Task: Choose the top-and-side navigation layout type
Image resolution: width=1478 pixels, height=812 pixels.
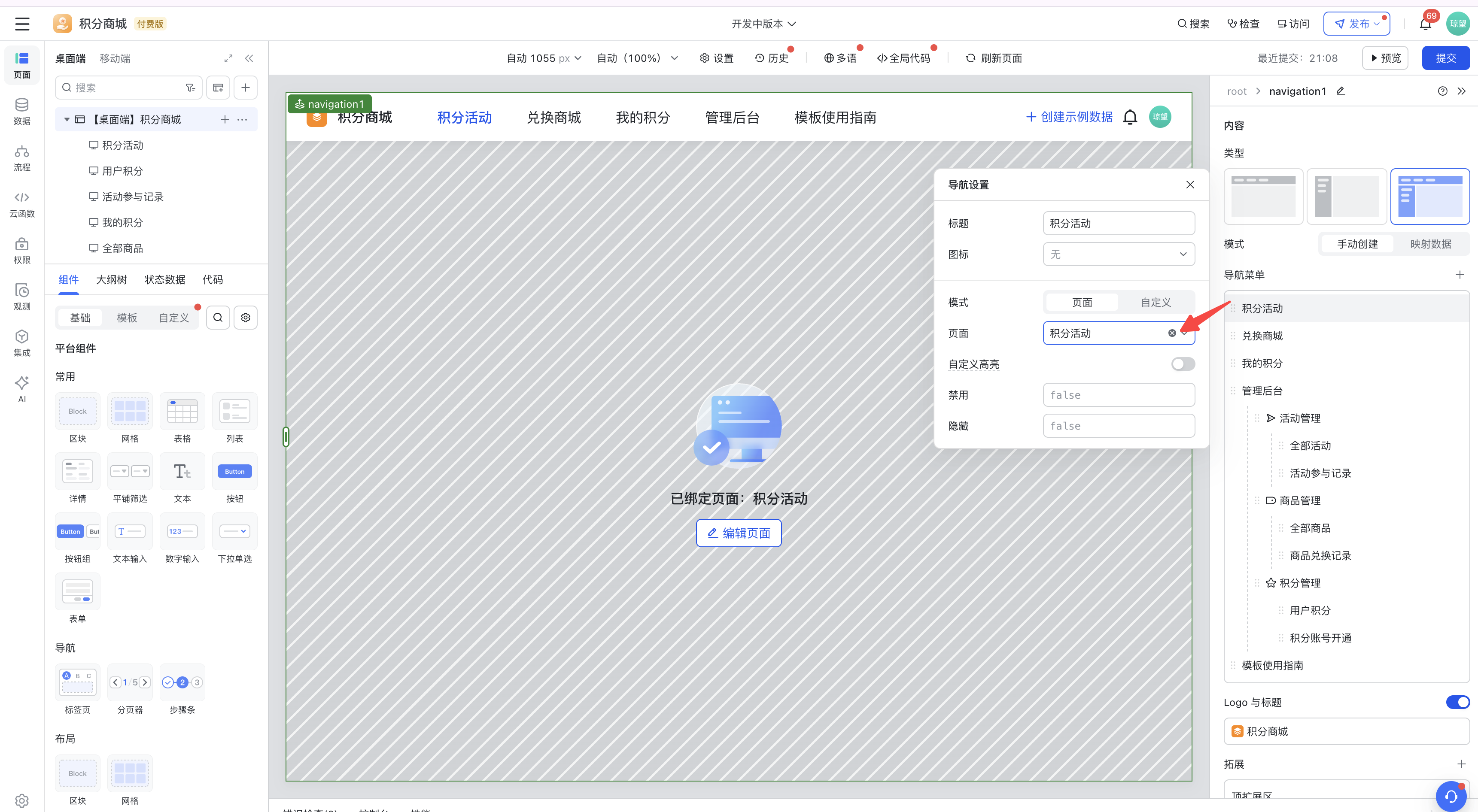Action: tap(1430, 196)
